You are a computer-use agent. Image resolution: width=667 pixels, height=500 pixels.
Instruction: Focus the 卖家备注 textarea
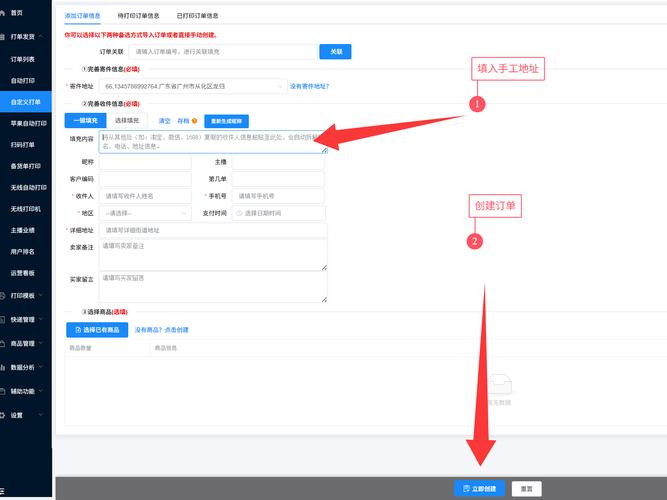point(213,255)
